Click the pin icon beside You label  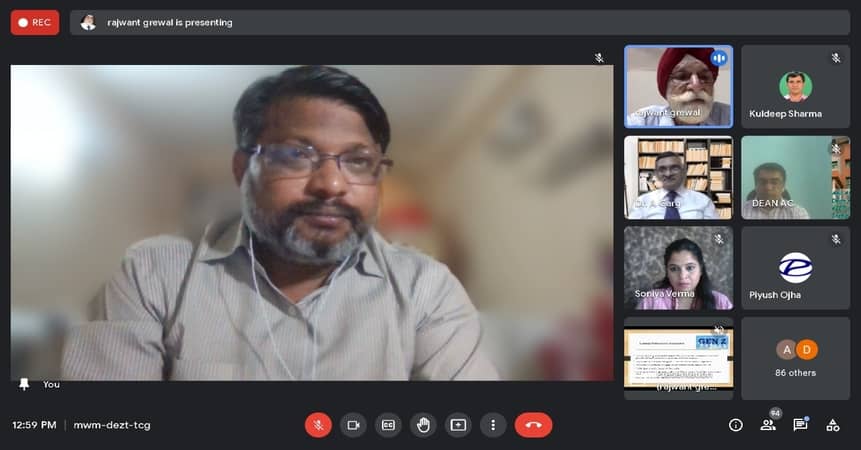click(25, 384)
